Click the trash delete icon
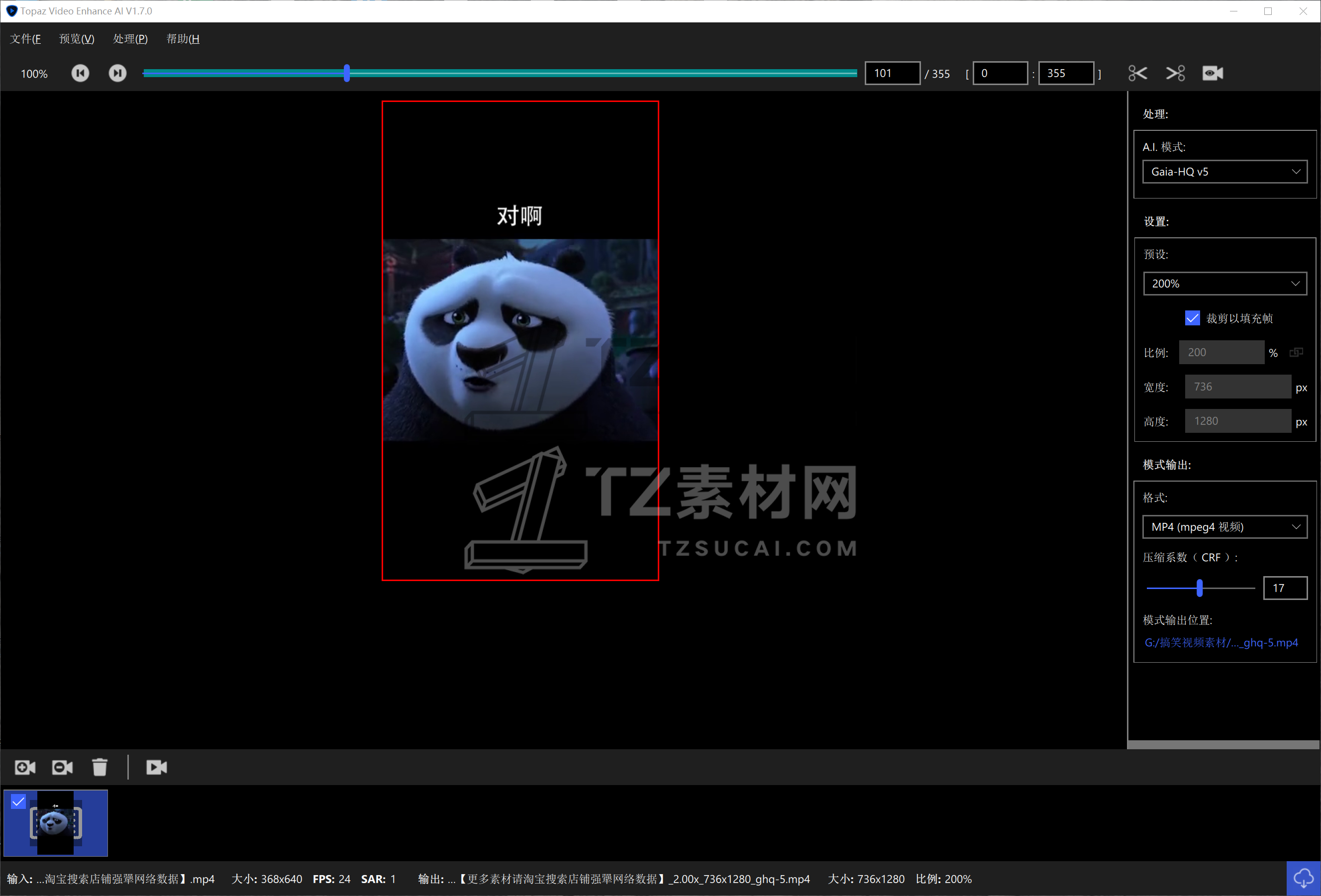This screenshot has height=896, width=1321. click(x=100, y=768)
